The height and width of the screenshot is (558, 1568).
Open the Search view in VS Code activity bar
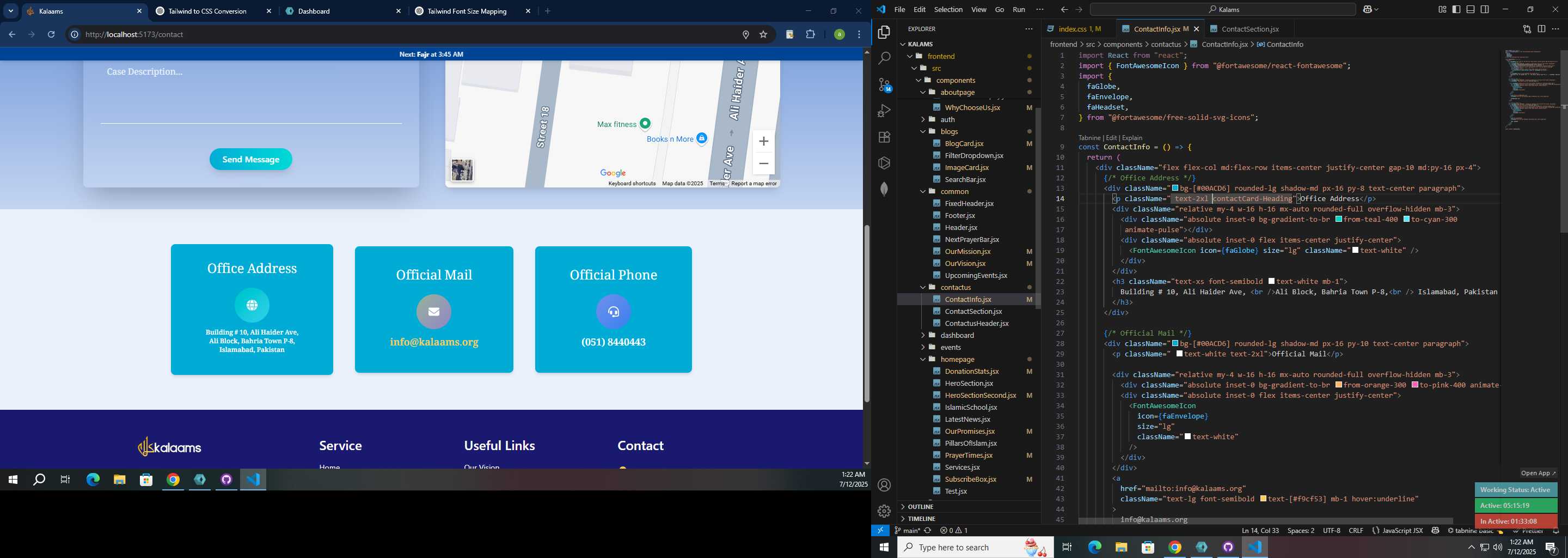coord(884,58)
